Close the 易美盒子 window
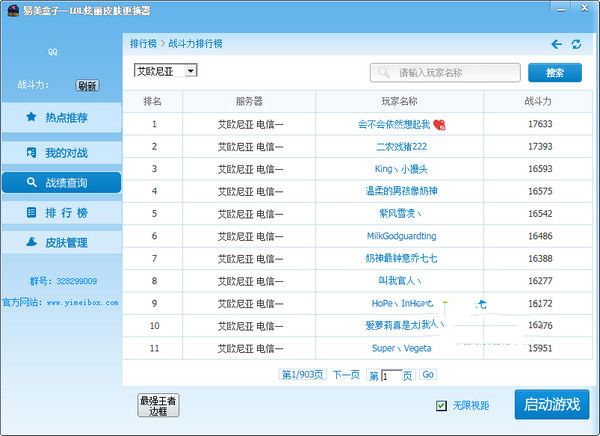 [585, 8]
